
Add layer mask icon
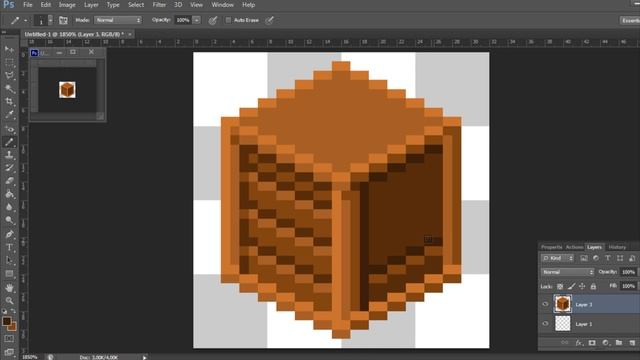click(592, 343)
